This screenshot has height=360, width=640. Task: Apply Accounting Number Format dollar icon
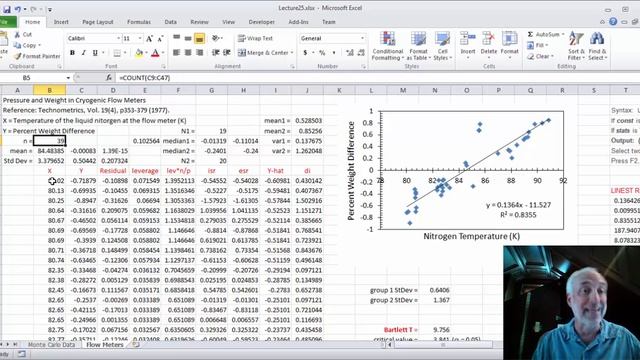click(x=305, y=53)
